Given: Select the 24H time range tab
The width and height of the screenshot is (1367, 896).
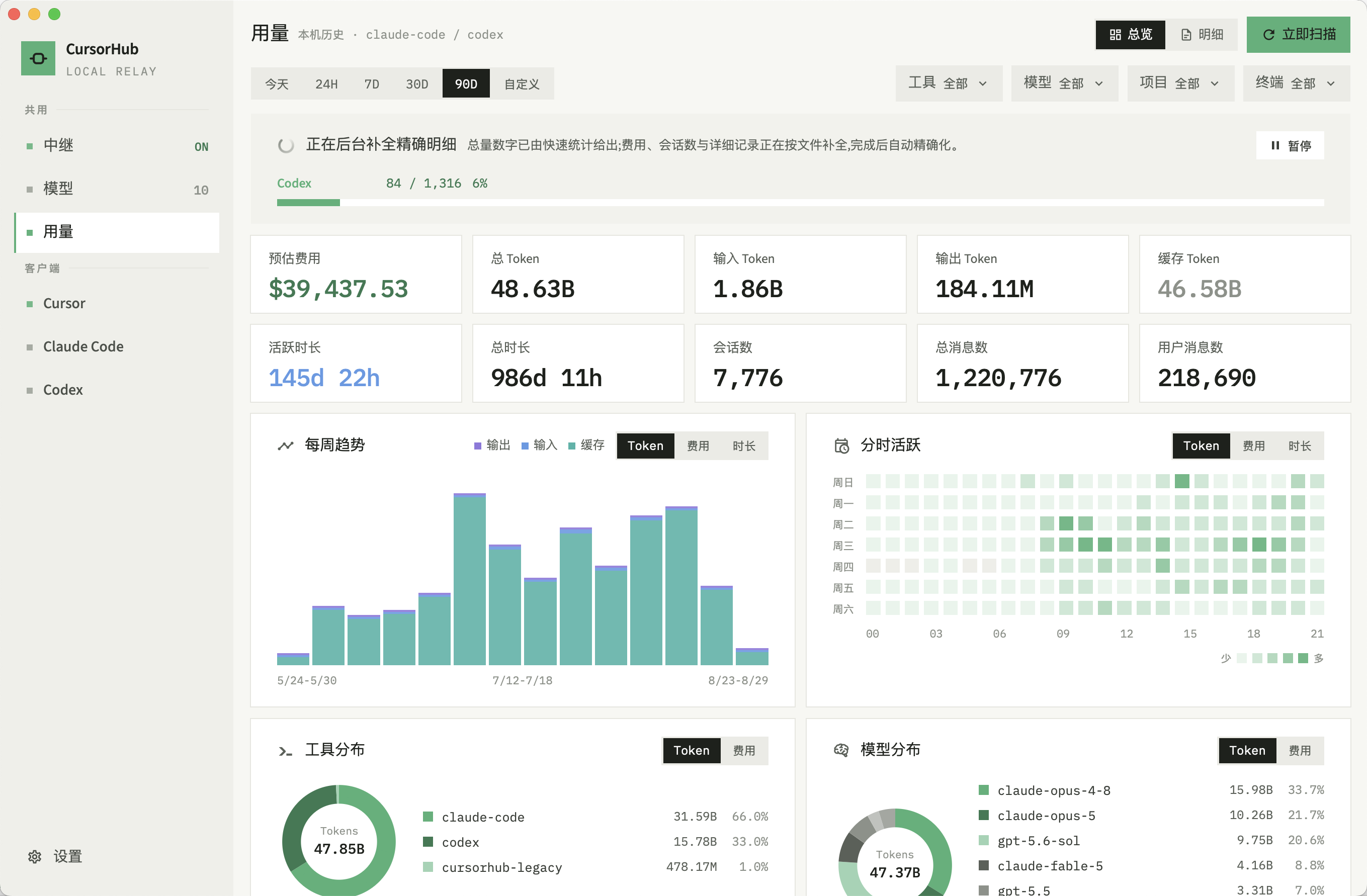Looking at the screenshot, I should click(326, 84).
